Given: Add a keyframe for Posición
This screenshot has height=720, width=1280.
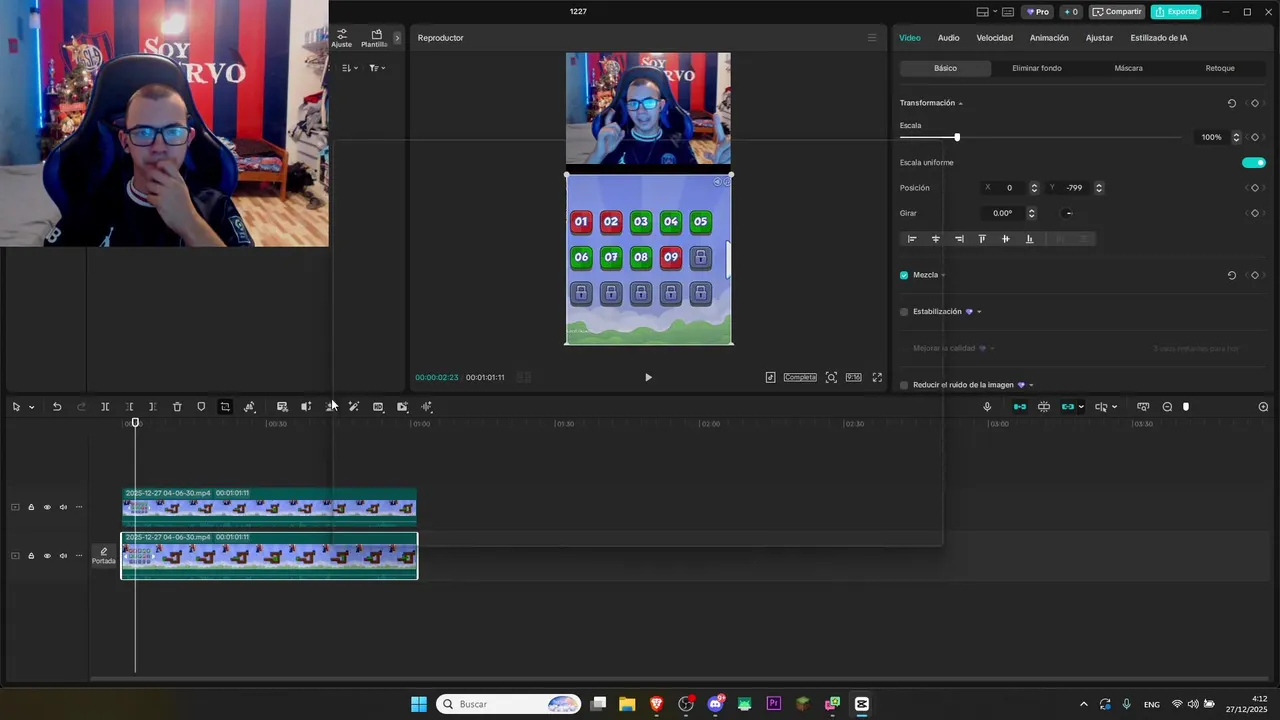Looking at the screenshot, I should 1255,188.
